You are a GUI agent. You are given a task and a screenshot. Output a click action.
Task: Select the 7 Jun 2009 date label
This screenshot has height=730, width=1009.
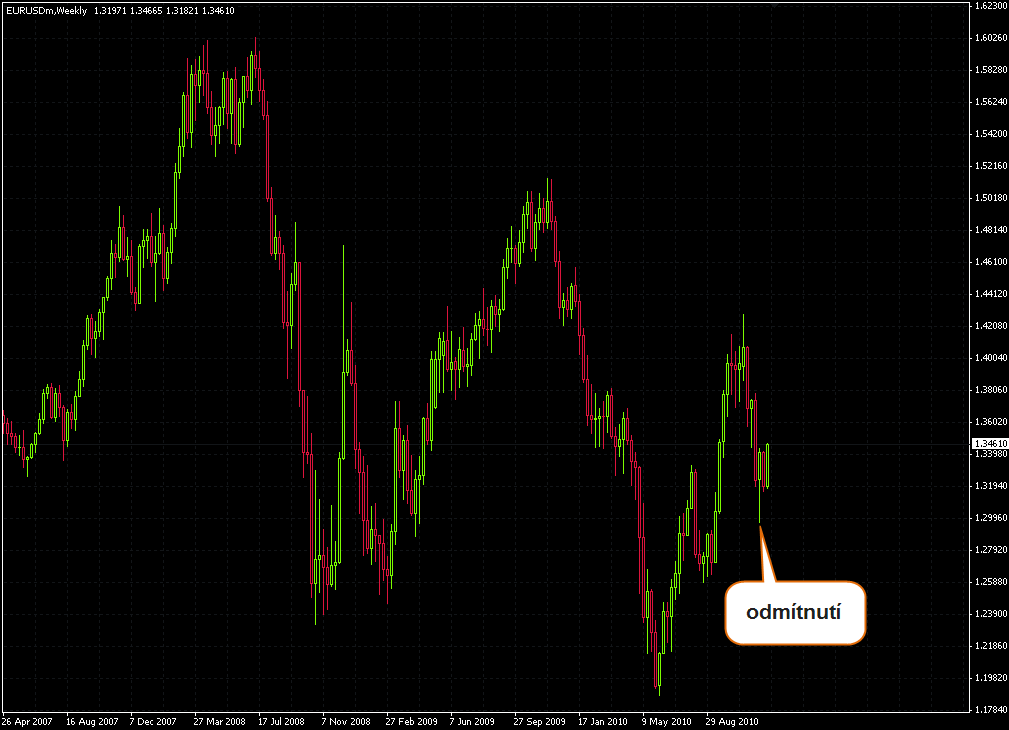pyautogui.click(x=472, y=722)
